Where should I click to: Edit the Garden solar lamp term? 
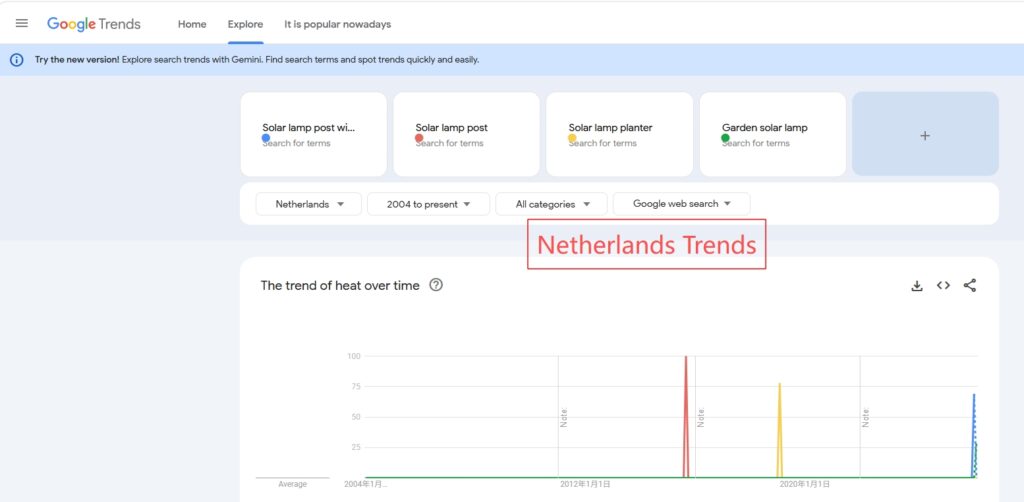tap(765, 128)
